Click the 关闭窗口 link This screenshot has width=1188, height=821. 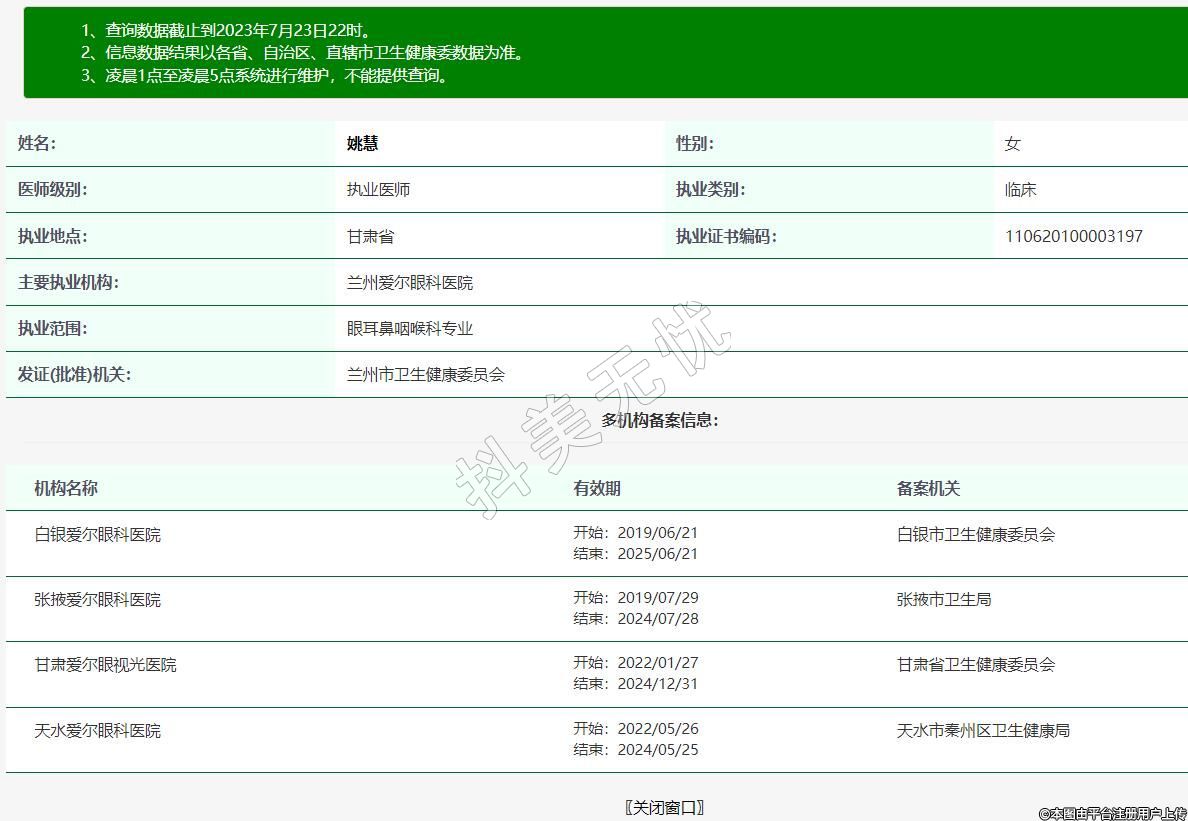664,807
